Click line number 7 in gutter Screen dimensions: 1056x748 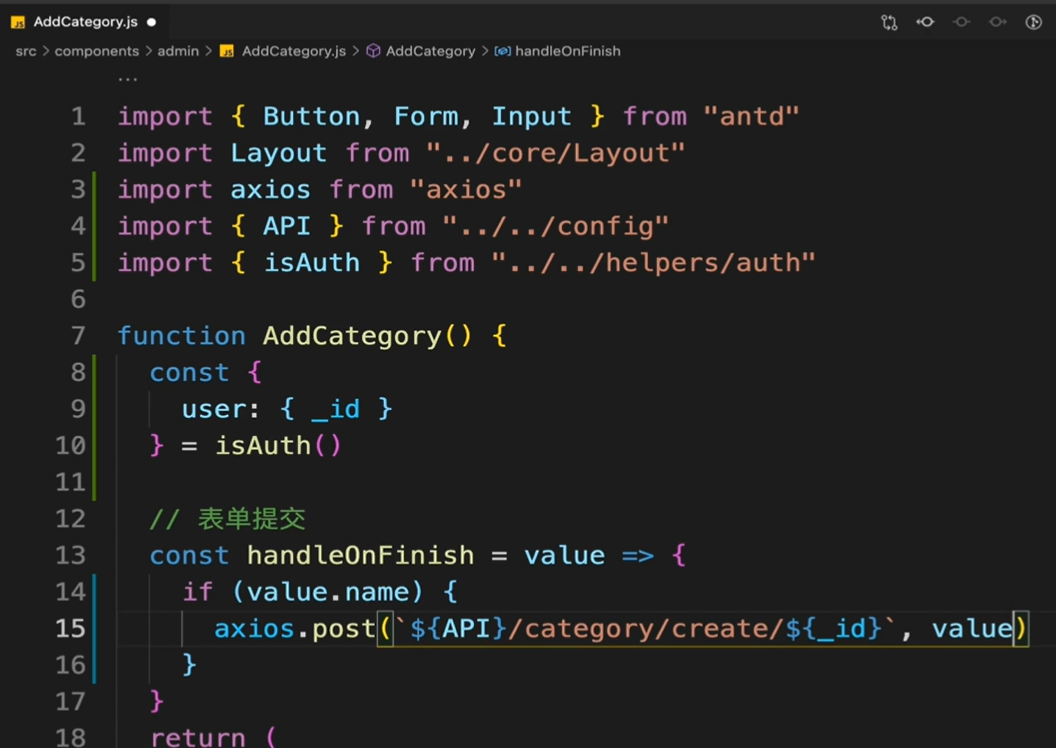tap(78, 336)
